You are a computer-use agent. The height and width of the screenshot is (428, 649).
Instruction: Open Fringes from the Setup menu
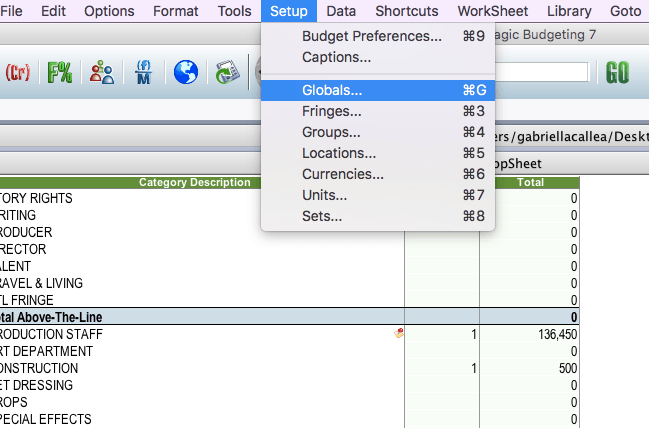(332, 111)
